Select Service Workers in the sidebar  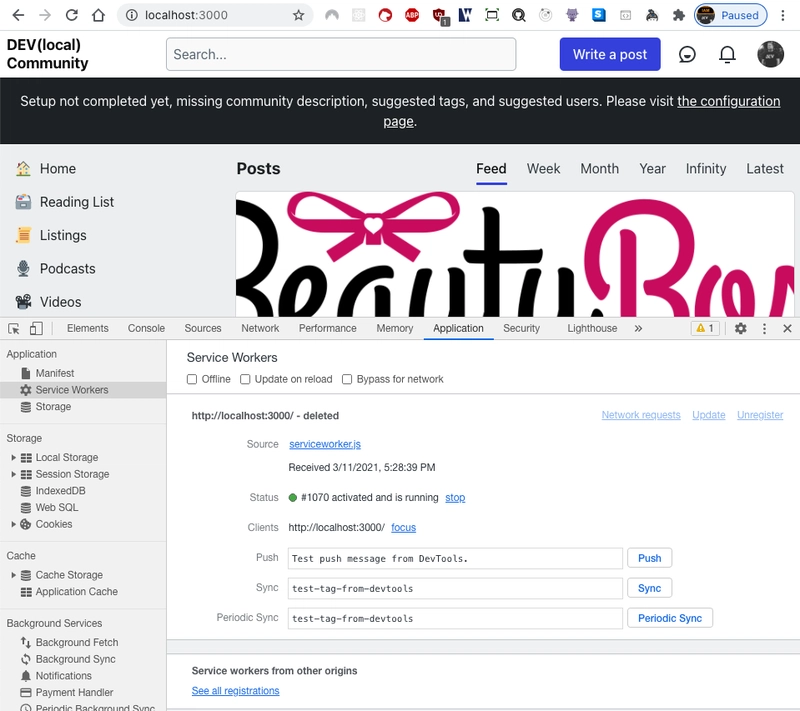(83, 390)
